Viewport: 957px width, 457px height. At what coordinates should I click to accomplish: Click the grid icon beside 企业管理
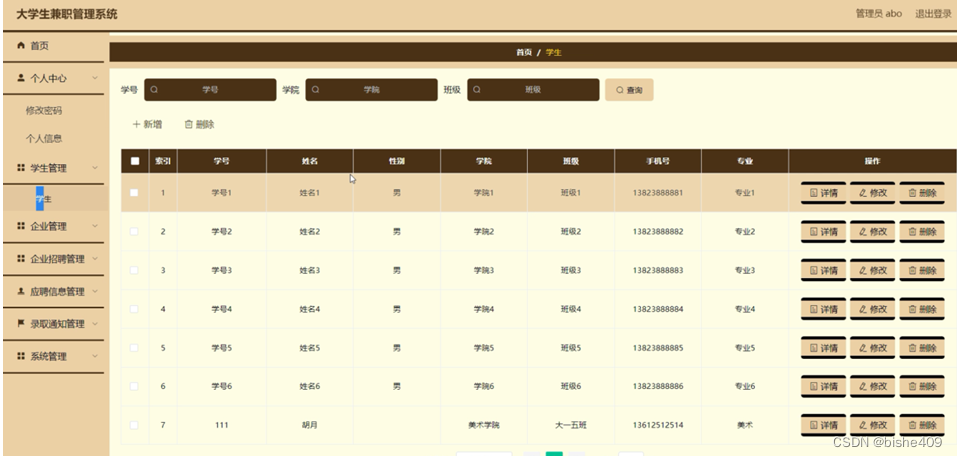(21, 226)
